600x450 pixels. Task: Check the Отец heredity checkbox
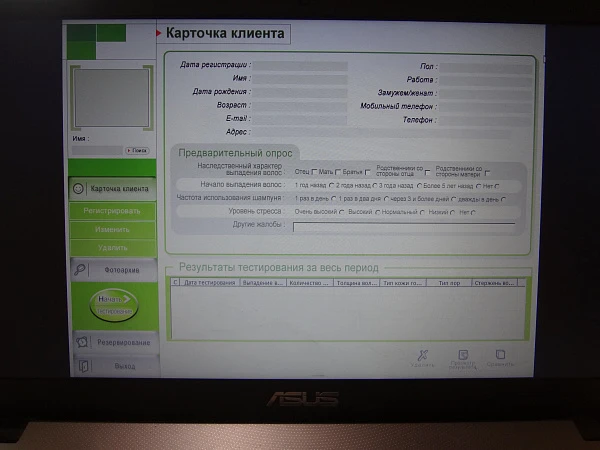coord(314,172)
